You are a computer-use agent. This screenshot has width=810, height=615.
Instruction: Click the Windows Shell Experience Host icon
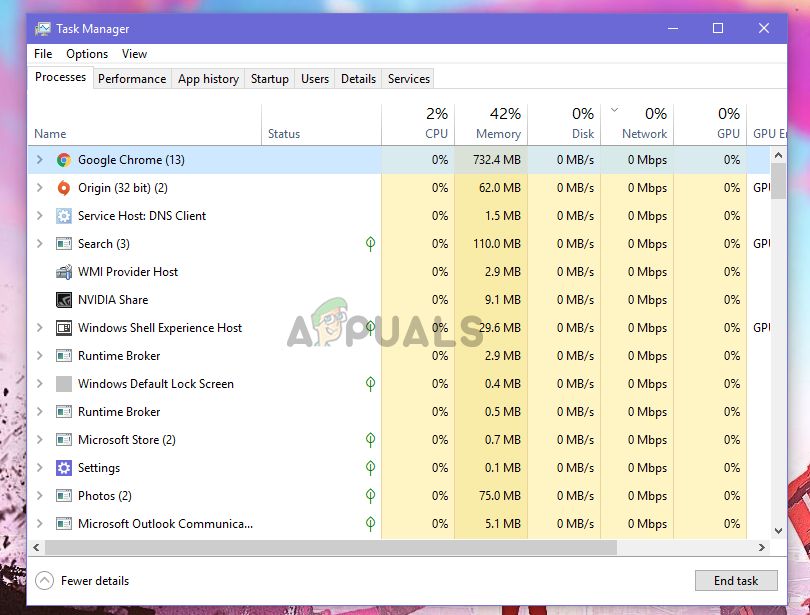pos(64,328)
